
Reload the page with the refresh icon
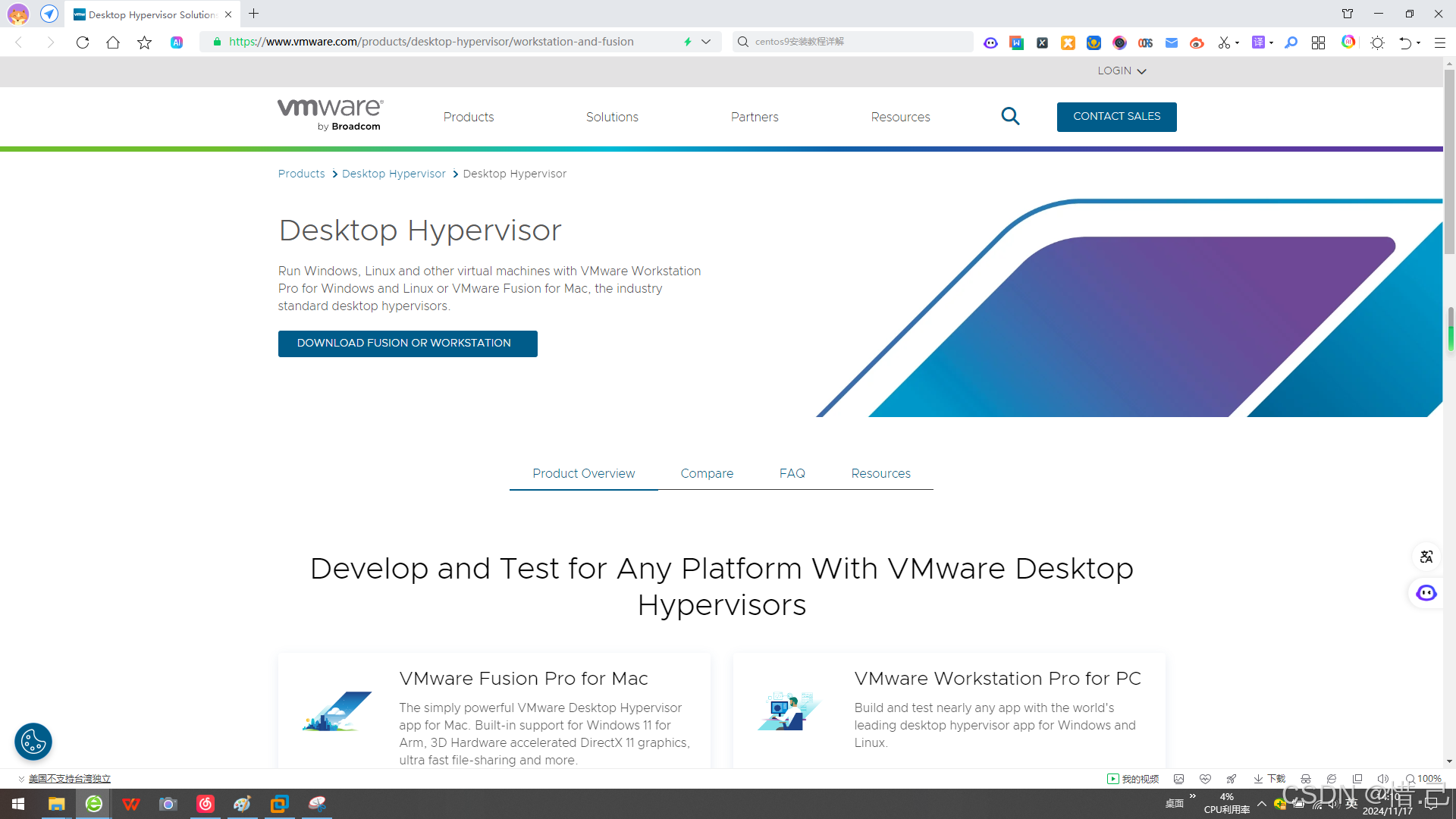coord(83,42)
